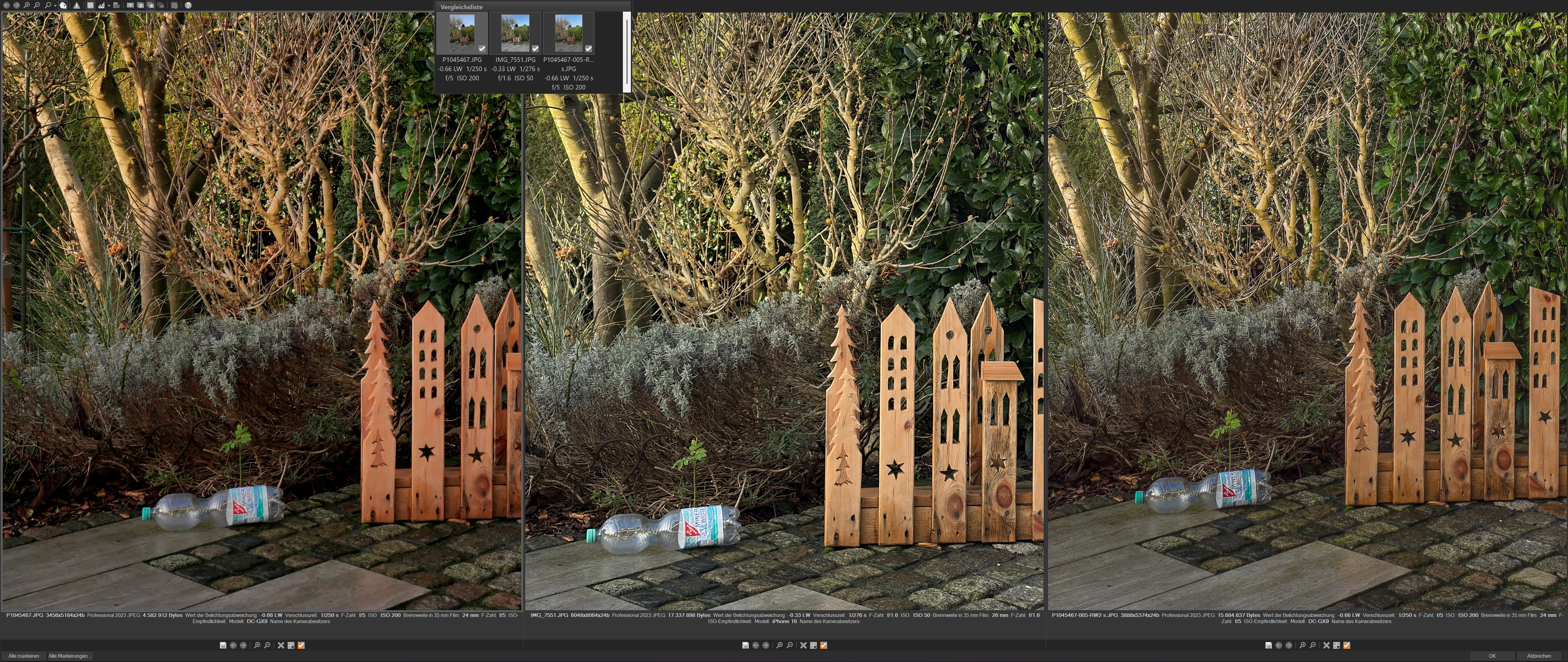Image resolution: width=1568 pixels, height=662 pixels.
Task: Zoom out on the middle pane image
Action: (790, 645)
